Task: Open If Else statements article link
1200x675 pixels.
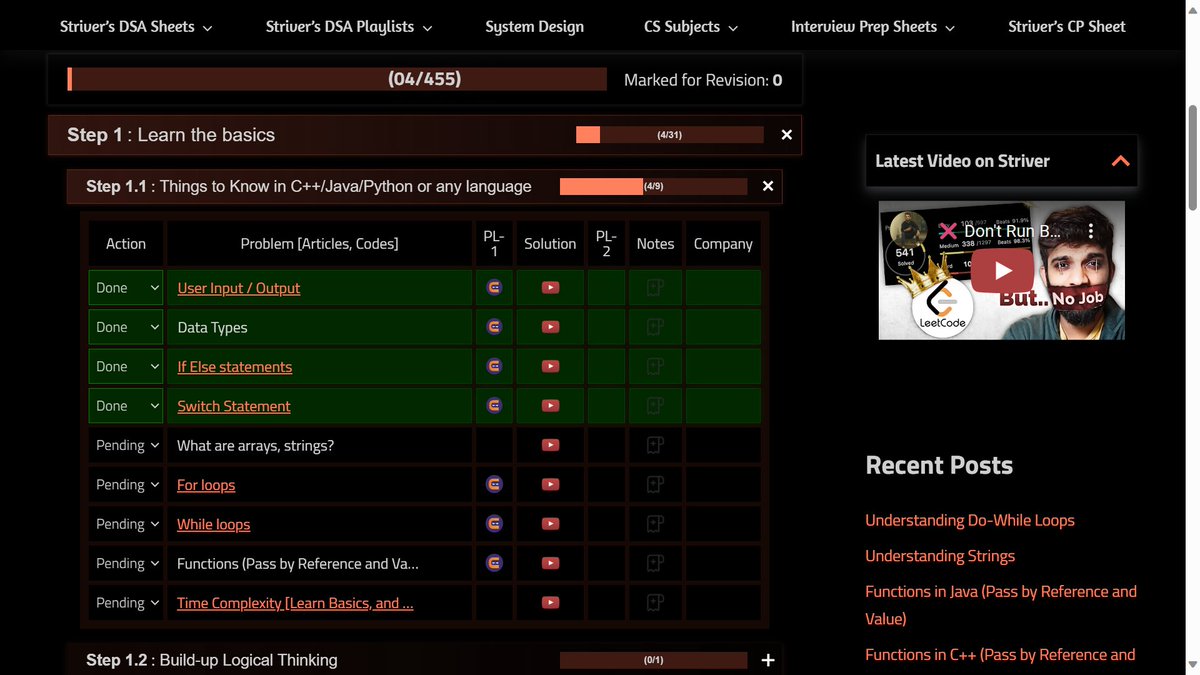Action: (x=235, y=367)
